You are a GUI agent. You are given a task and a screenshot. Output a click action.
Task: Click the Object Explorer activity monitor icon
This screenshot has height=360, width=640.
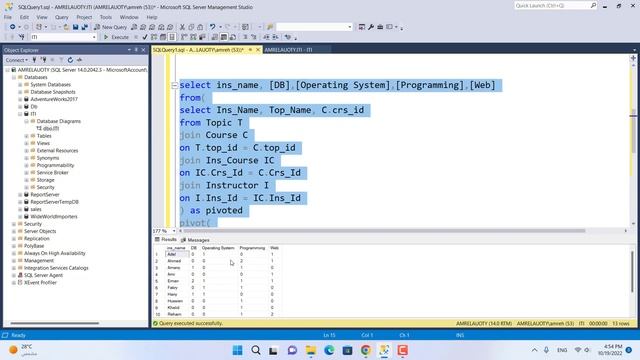click(79, 60)
